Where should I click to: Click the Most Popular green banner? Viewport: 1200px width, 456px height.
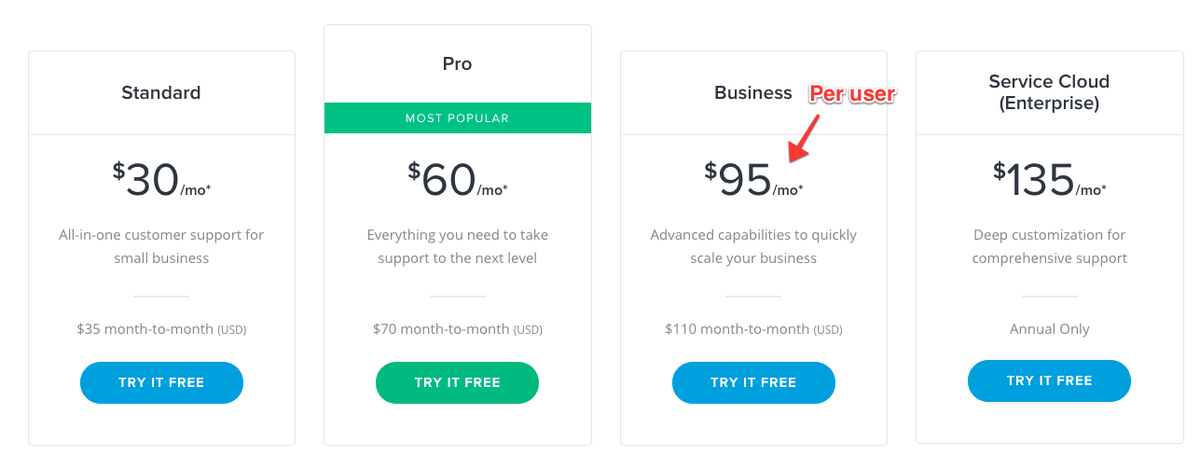click(x=457, y=118)
